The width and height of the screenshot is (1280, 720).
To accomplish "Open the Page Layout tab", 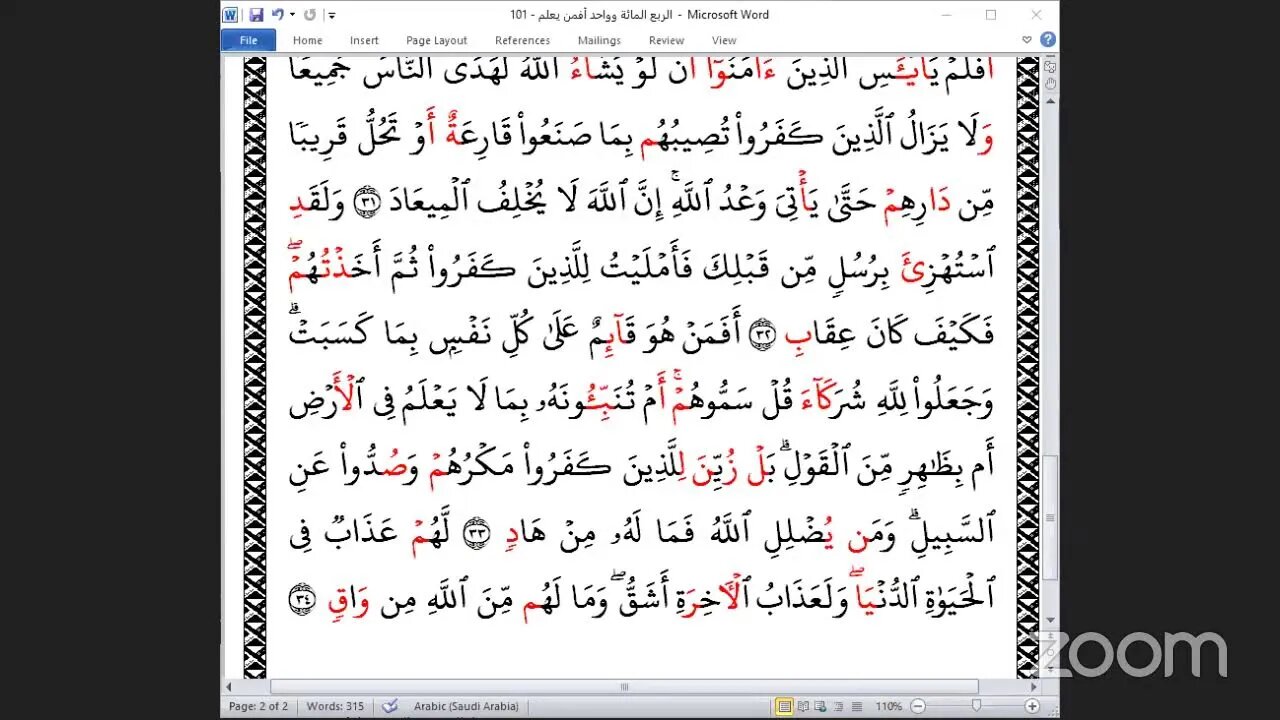I will point(436,40).
